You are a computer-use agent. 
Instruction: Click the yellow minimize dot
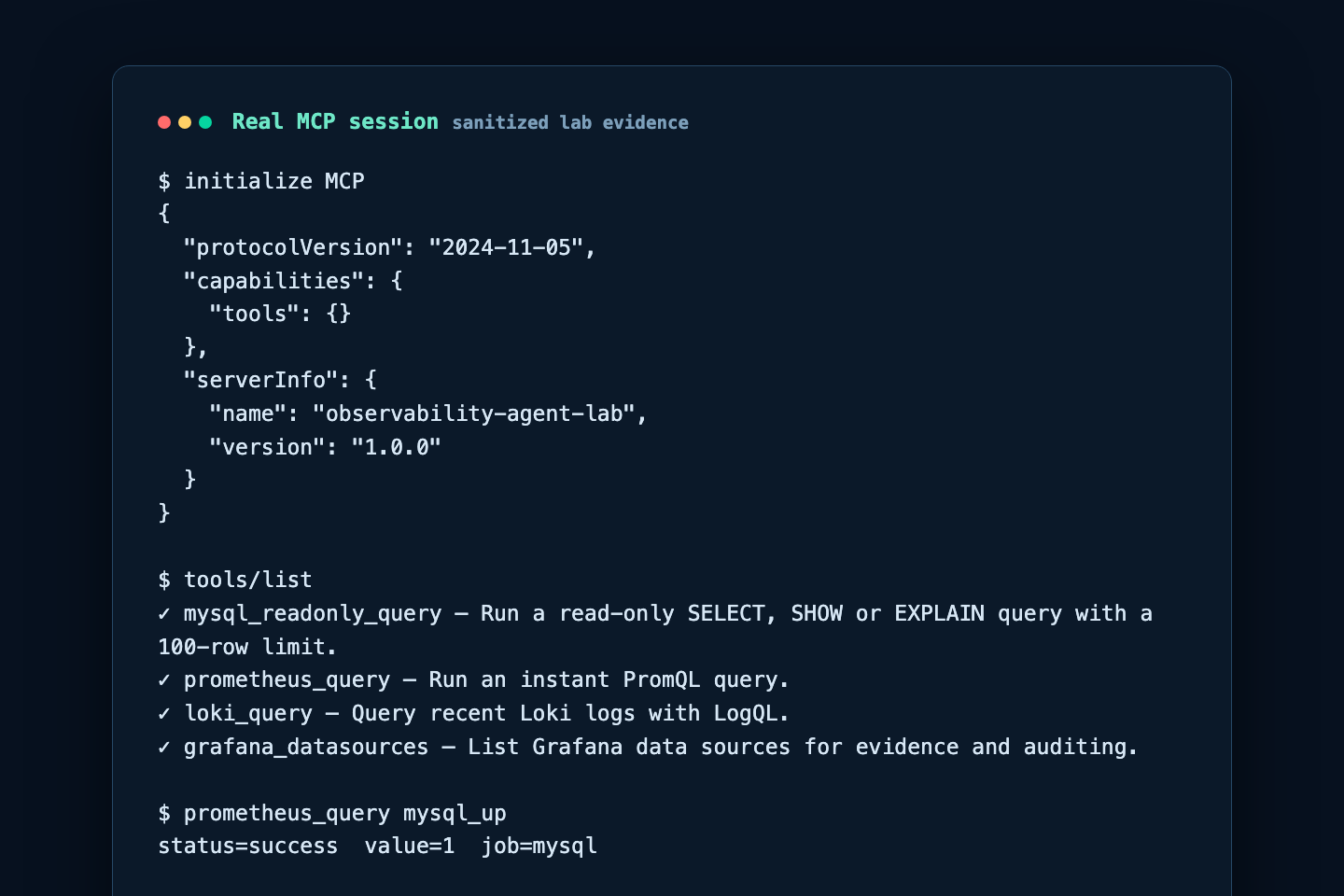(x=185, y=122)
